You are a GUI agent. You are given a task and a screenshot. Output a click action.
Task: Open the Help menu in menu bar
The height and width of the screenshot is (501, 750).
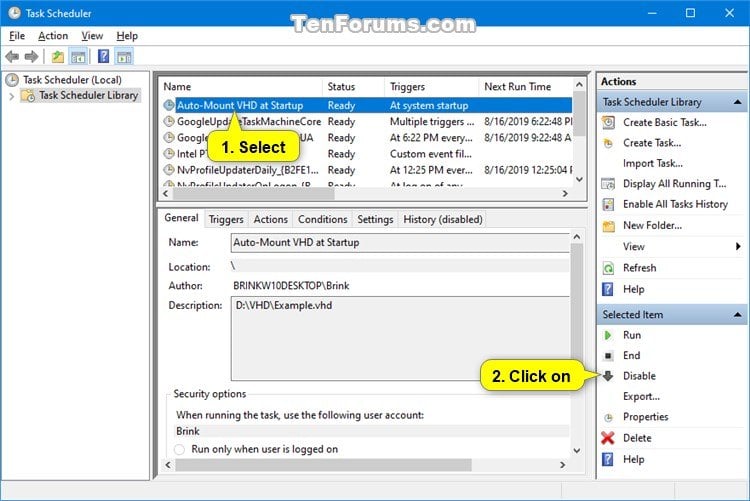point(127,36)
